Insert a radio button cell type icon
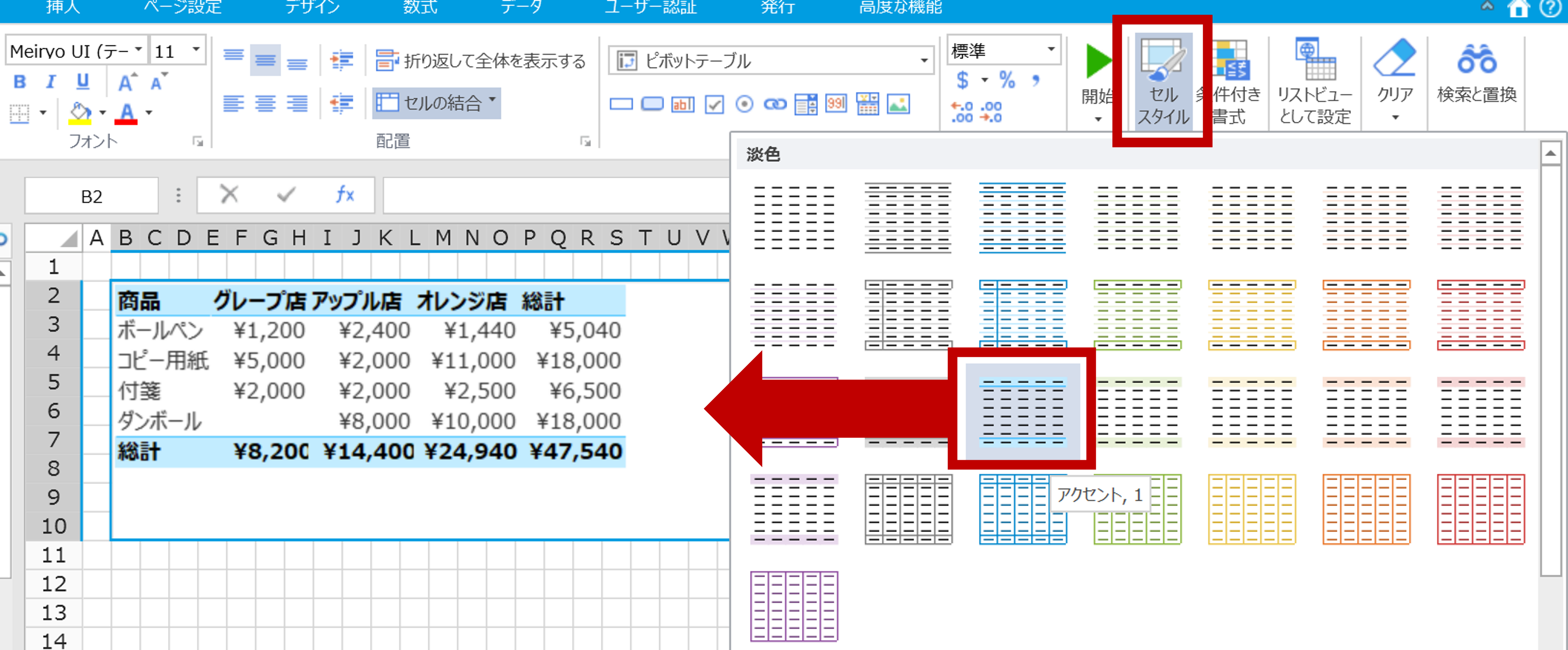The image size is (1568, 650). pos(744,105)
